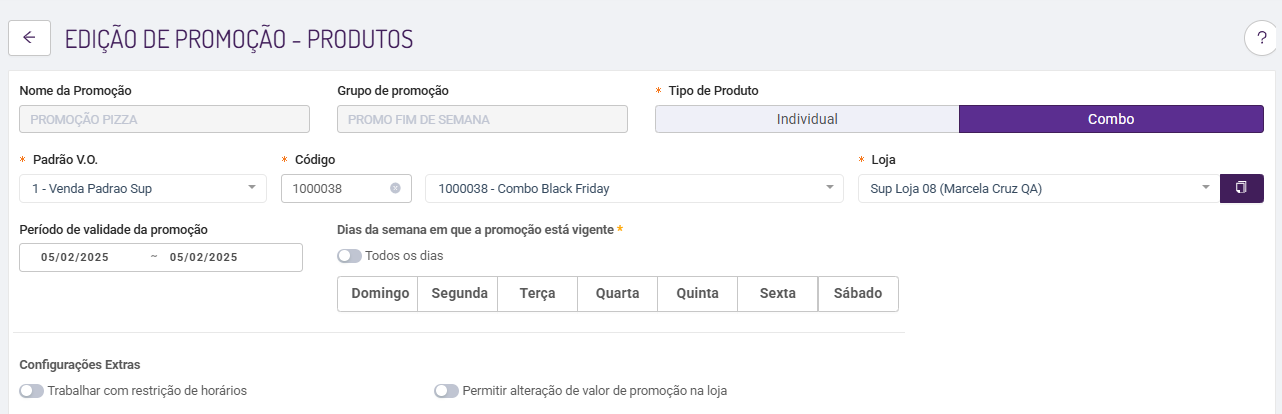This screenshot has height=414, width=1282.
Task: Toggle the Todos os dias switch
Action: click(x=349, y=256)
